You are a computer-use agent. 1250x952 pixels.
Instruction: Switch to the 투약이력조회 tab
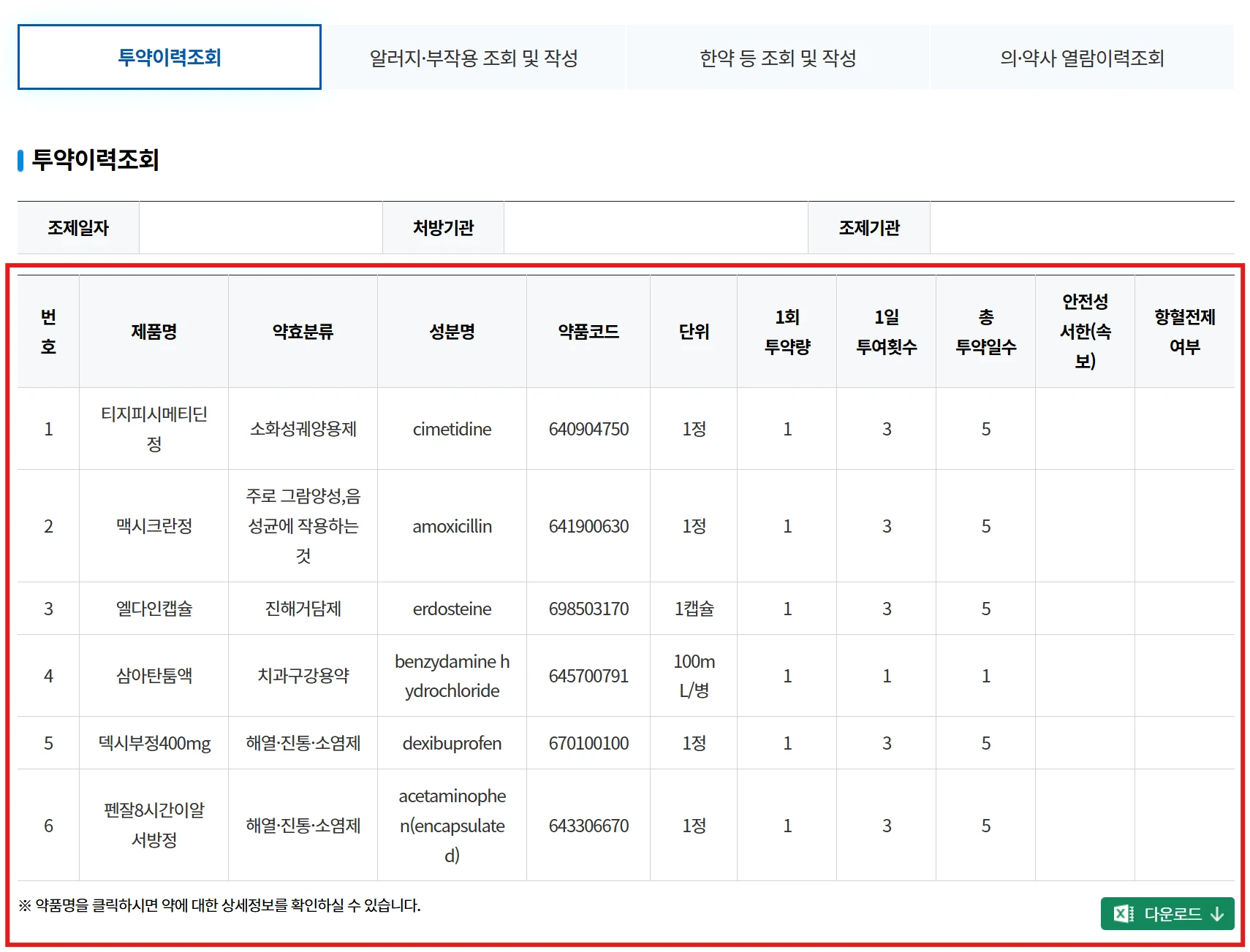click(x=169, y=57)
